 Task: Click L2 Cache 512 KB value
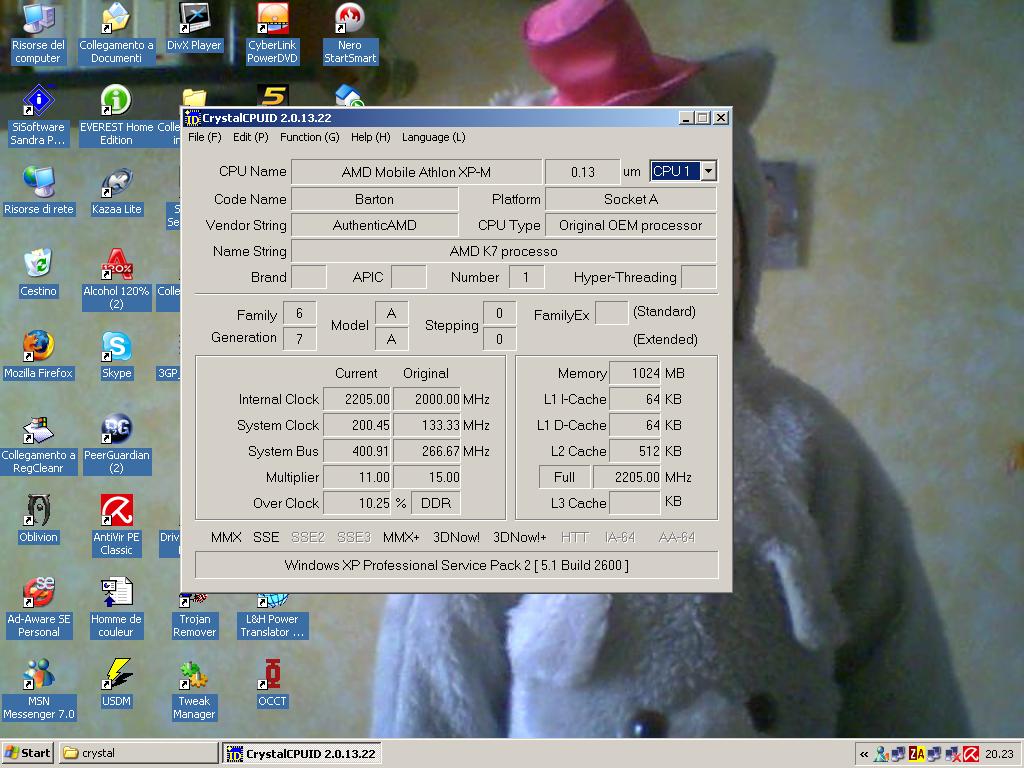pyautogui.click(x=635, y=451)
